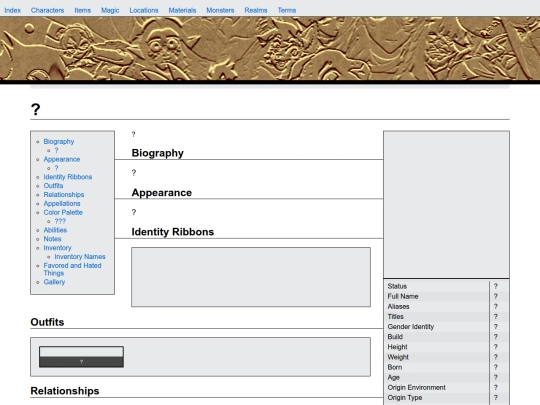Click the Born row label
540x405 pixels.
click(x=395, y=367)
